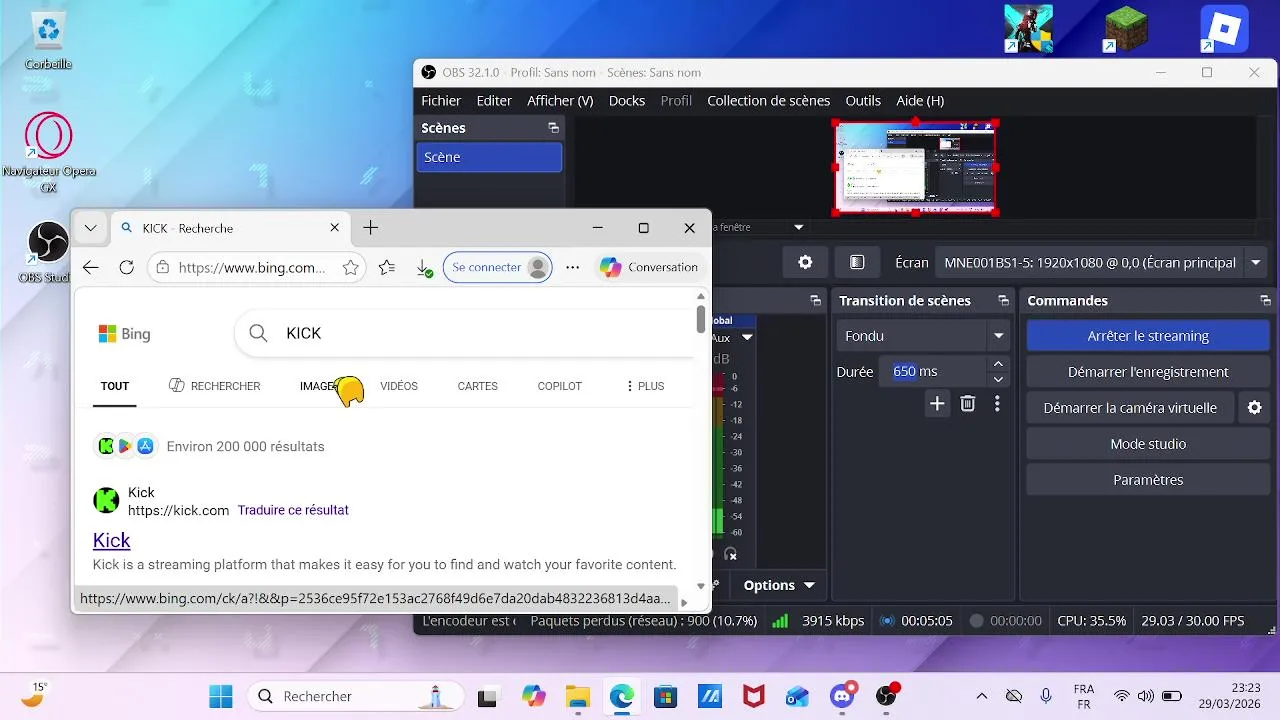Open Kick search result link

pos(111,540)
